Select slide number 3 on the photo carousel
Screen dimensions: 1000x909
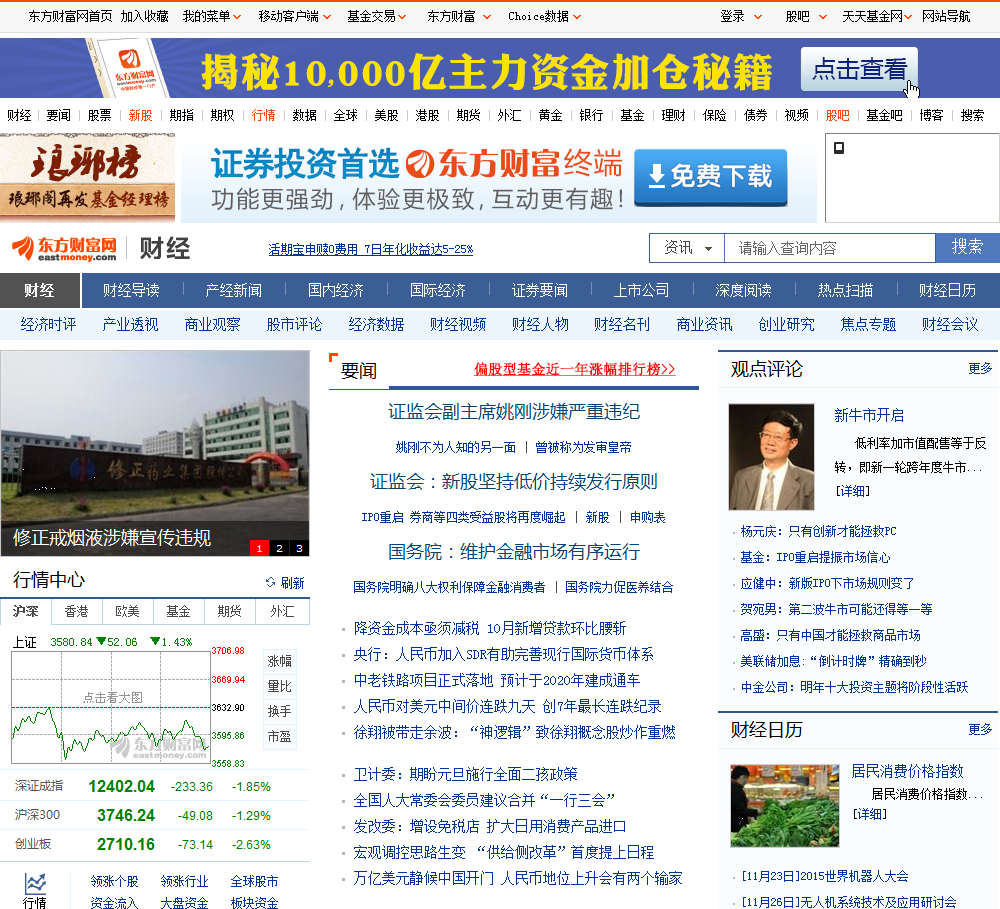(299, 548)
